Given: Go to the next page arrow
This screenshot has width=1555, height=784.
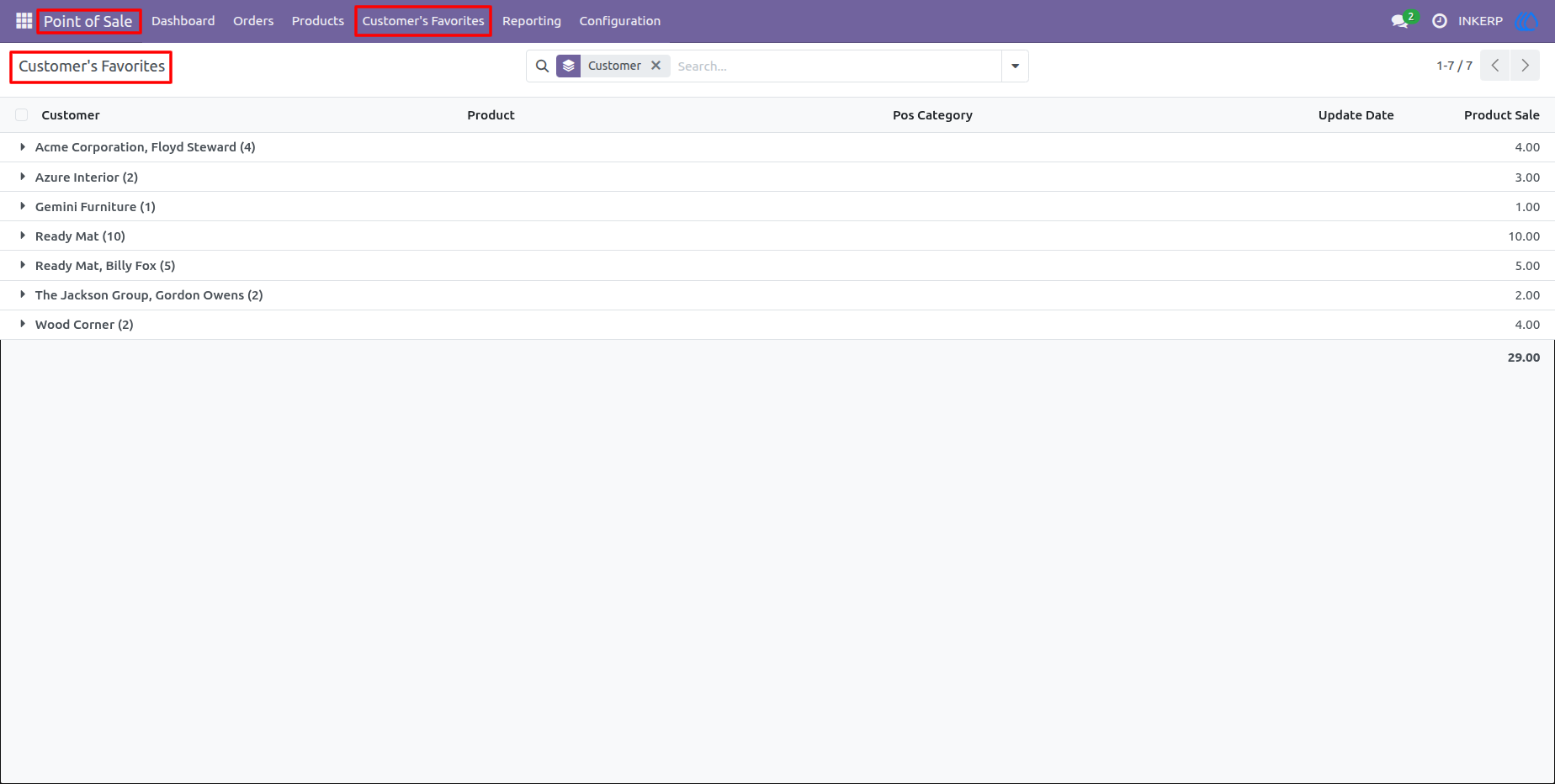Looking at the screenshot, I should pyautogui.click(x=1525, y=66).
